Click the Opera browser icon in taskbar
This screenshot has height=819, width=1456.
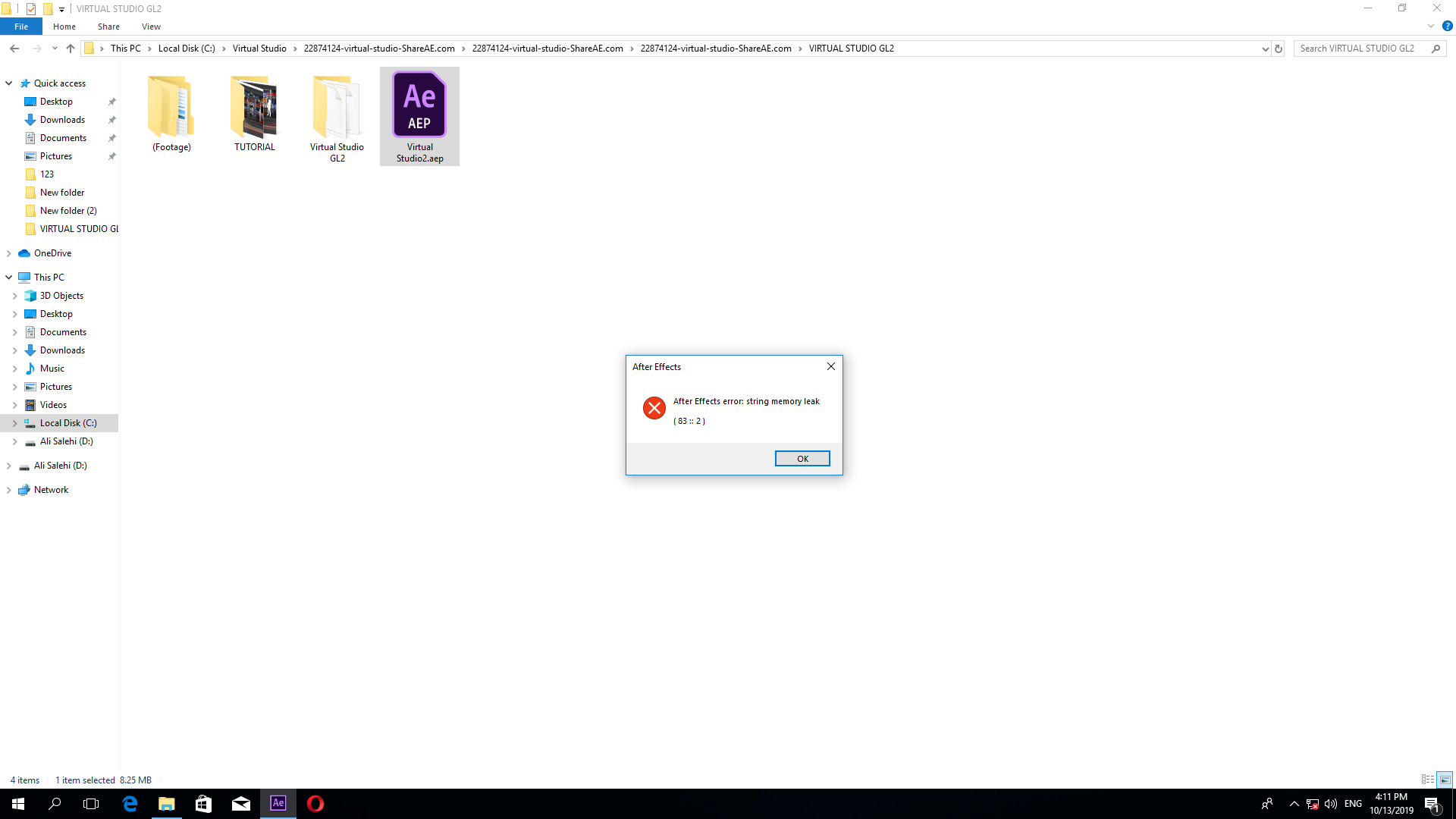click(315, 803)
